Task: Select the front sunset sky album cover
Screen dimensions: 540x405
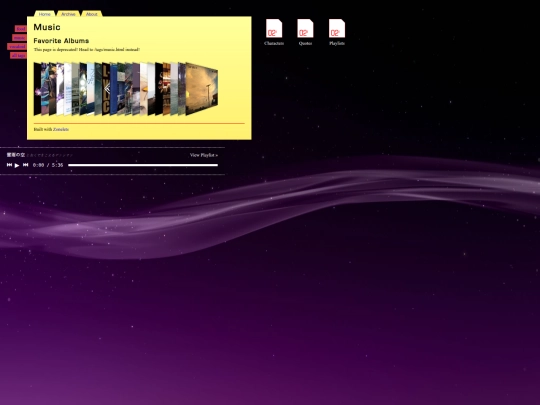Action: (202, 89)
